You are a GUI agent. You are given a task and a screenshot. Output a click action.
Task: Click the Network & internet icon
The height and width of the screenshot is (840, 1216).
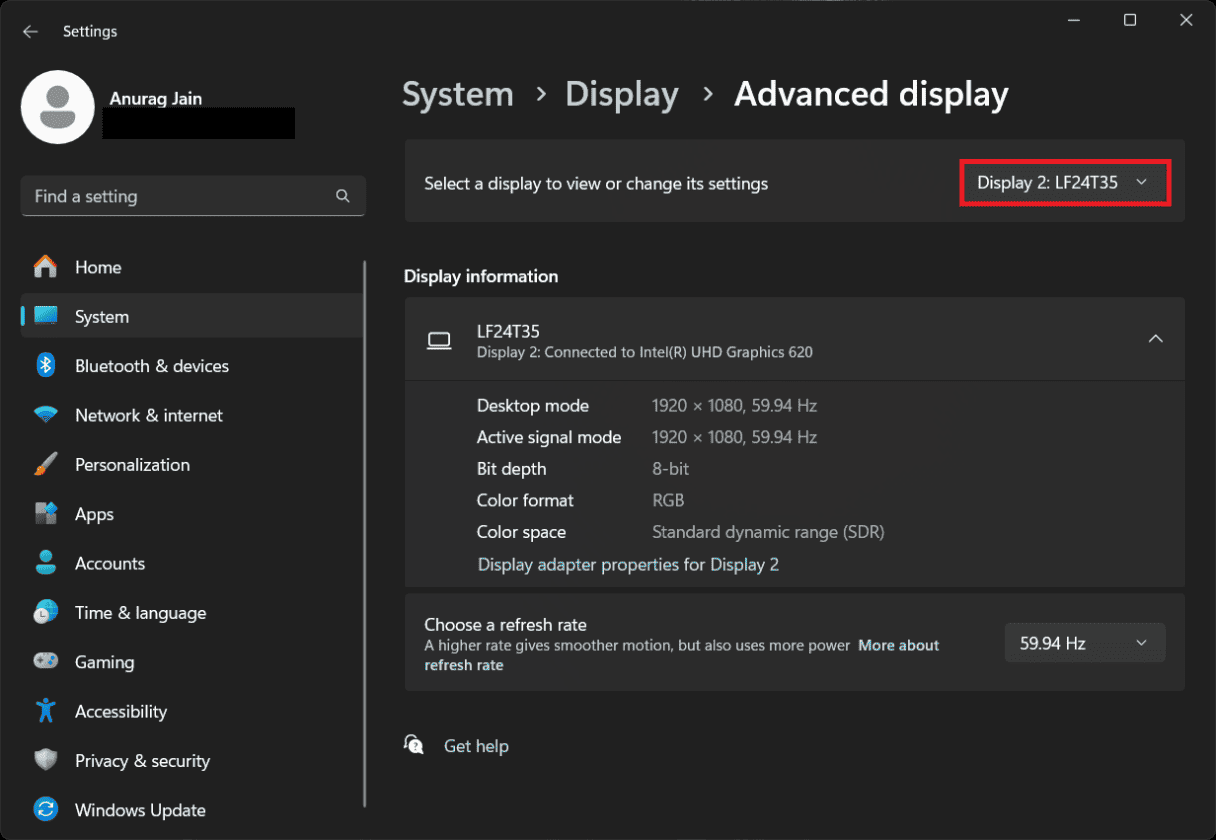(x=45, y=415)
